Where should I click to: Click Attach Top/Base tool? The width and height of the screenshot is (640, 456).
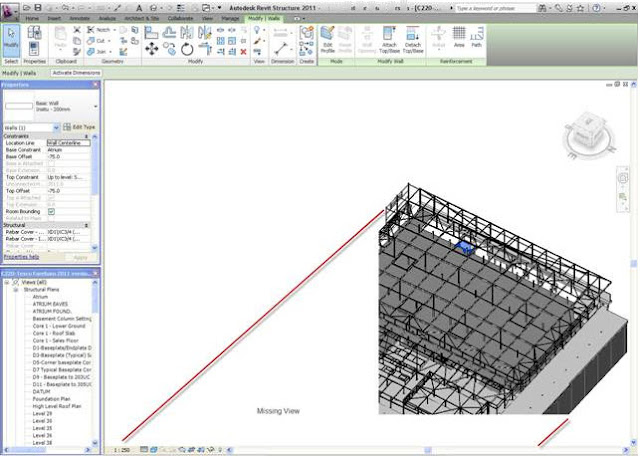[x=389, y=40]
